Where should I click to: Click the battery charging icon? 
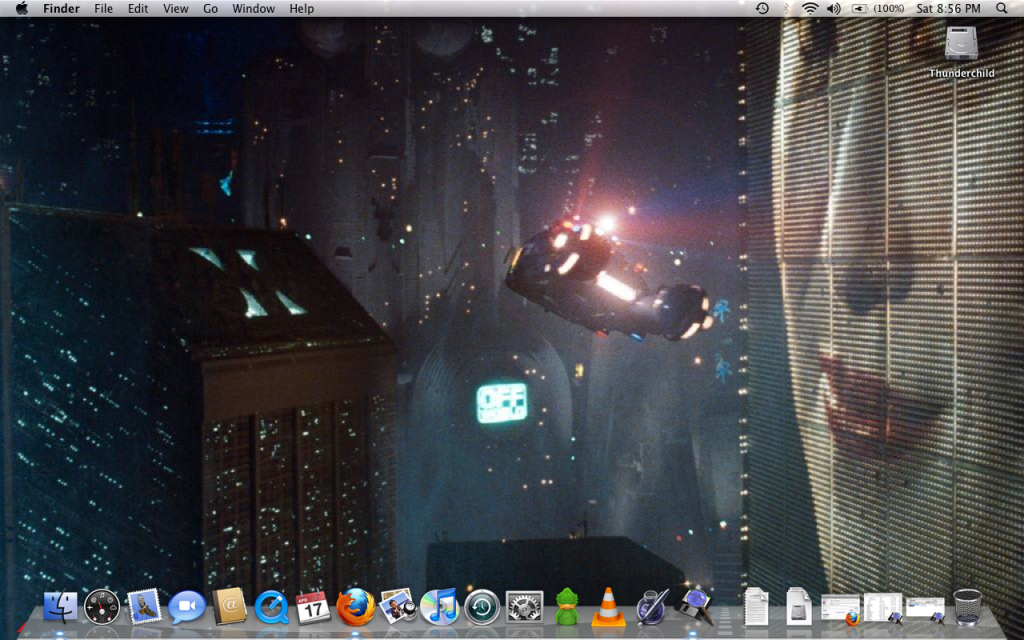click(859, 8)
